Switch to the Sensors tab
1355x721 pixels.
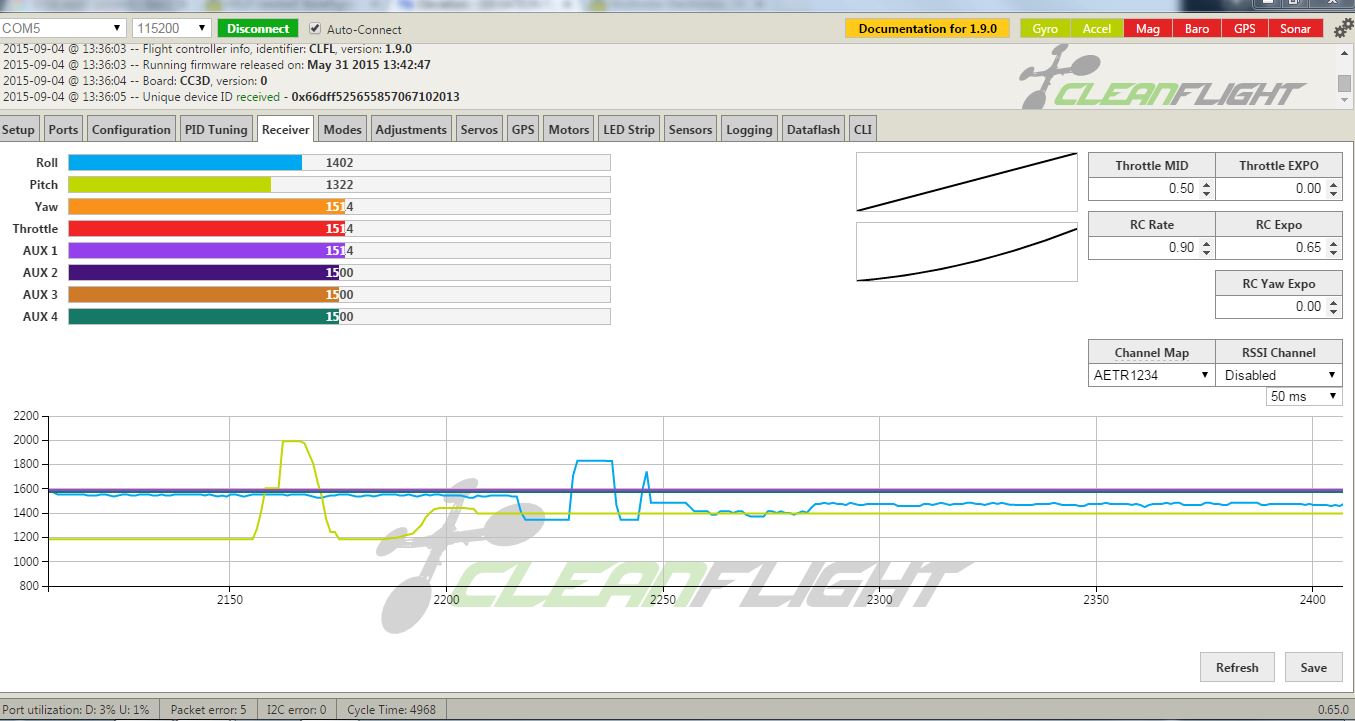[690, 129]
